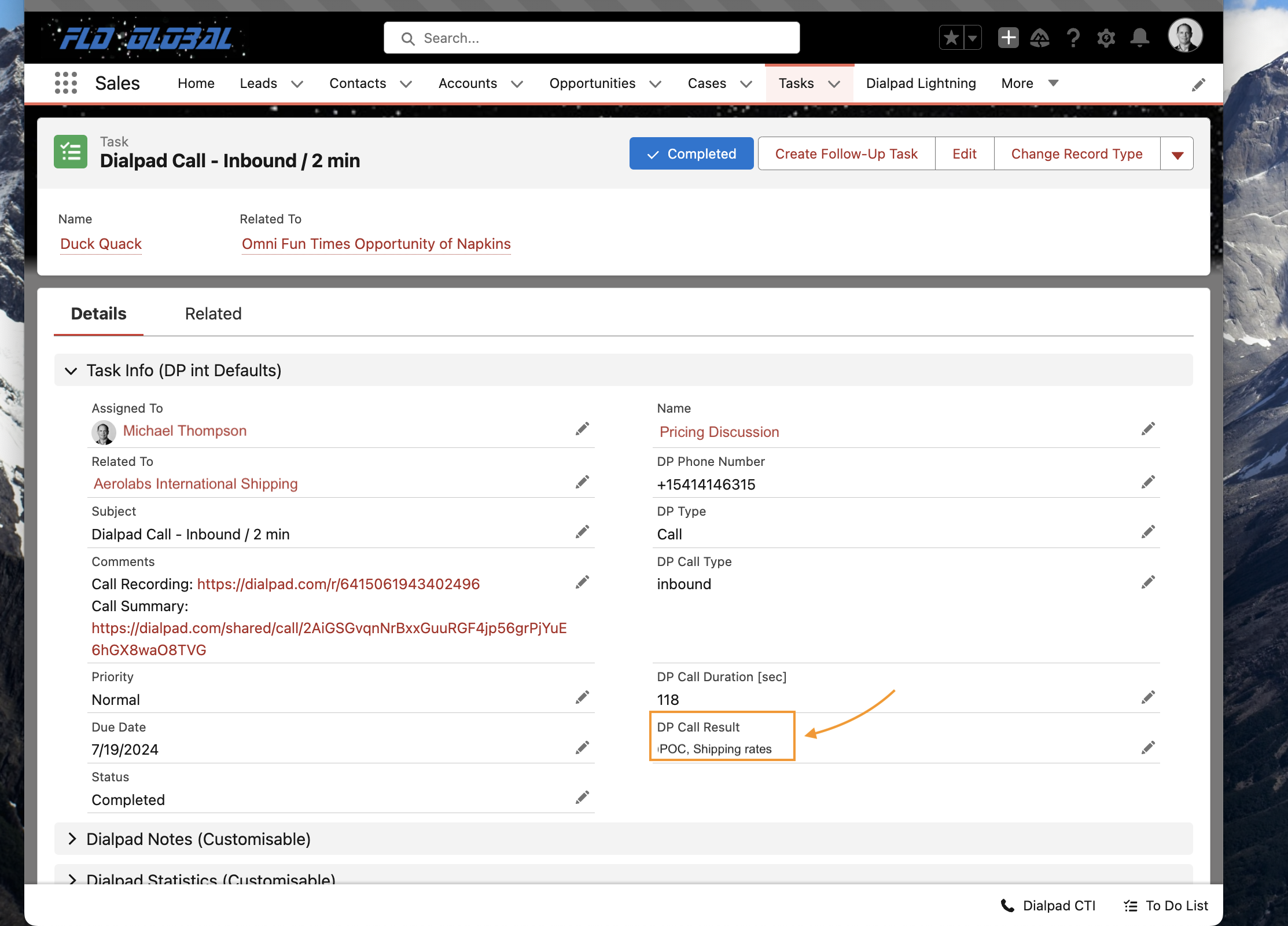Edit the Due Date field pencil

[x=582, y=748]
